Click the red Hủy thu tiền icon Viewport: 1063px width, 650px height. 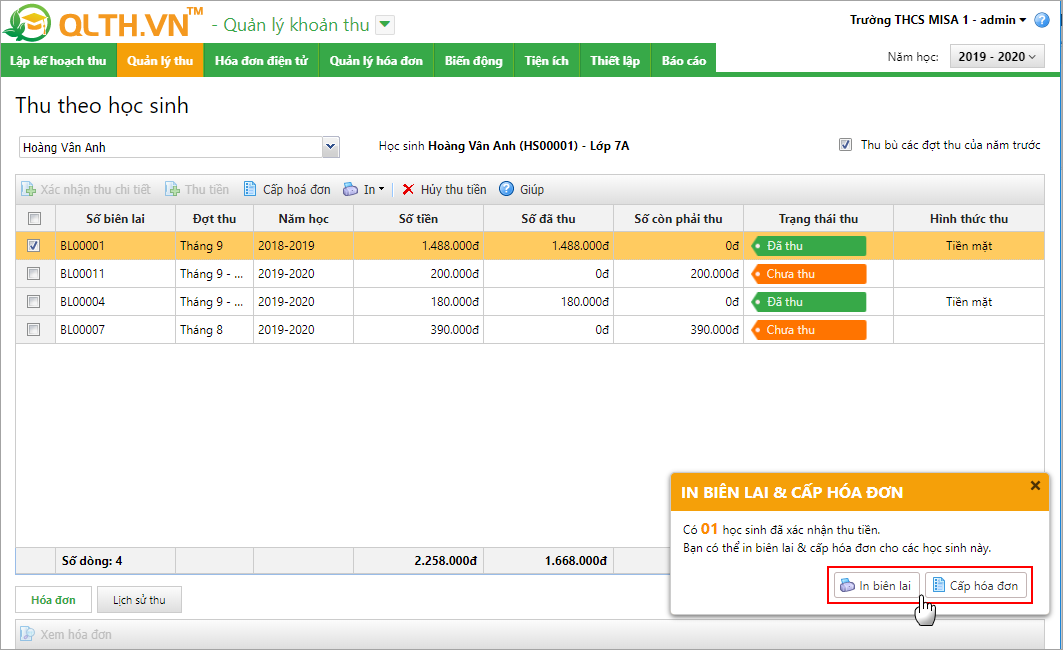tap(408, 189)
